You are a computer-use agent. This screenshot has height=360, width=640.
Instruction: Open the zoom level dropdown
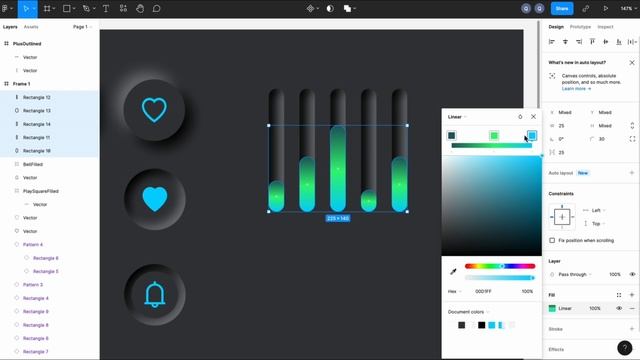point(628,9)
